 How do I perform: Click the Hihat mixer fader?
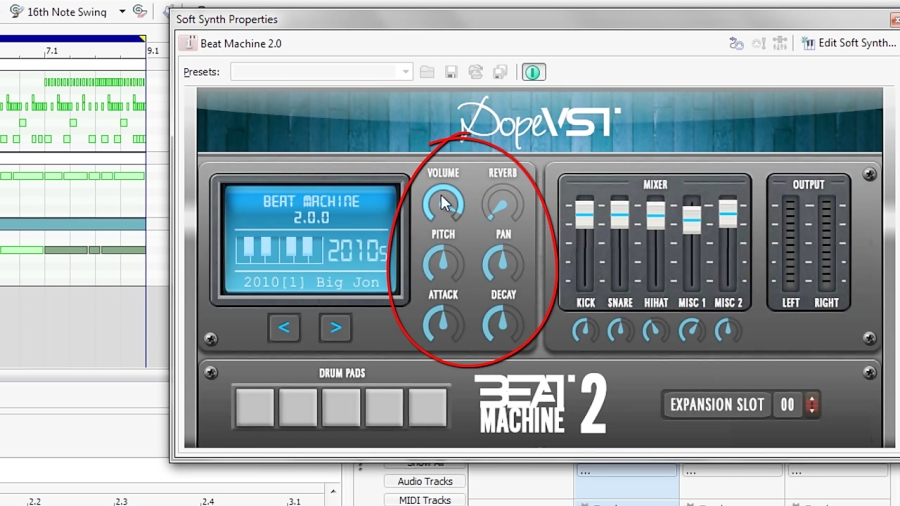[x=655, y=215]
